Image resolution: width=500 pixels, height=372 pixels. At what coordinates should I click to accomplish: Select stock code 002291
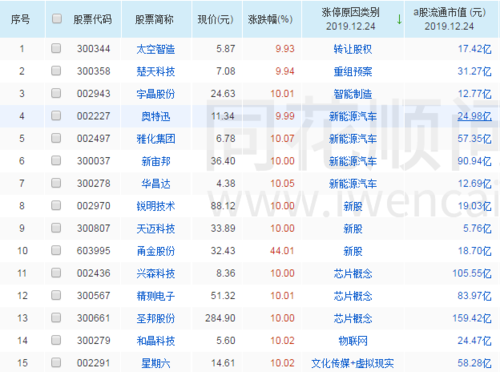[93, 363]
